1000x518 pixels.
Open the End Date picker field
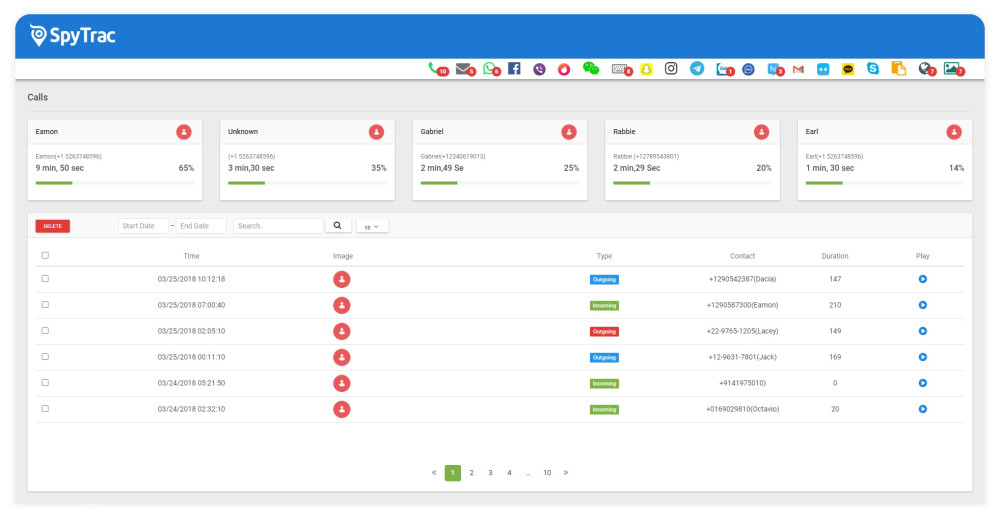click(201, 227)
